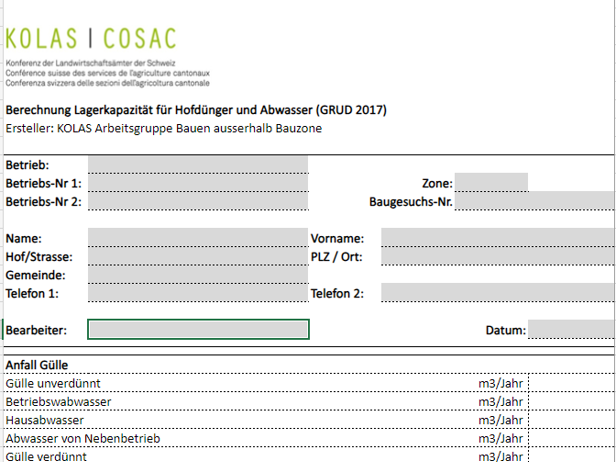This screenshot has width=616, height=462.
Task: Select the Vorname input field
Action: [497, 238]
